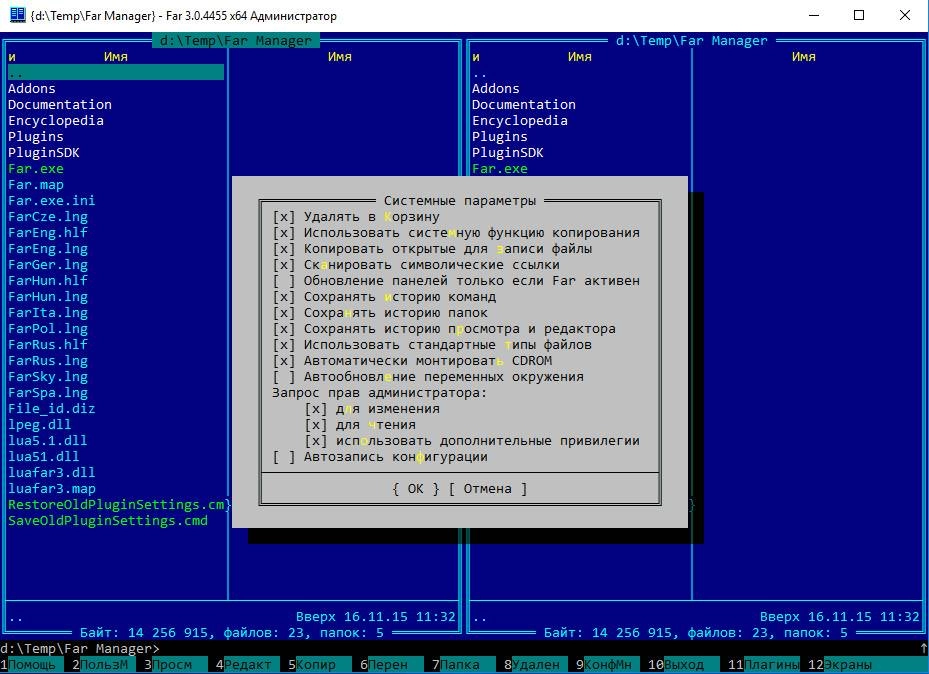929x674 pixels.
Task: Select RestoreOldPluginSettings.cmd in left panel
Action: tap(116, 505)
